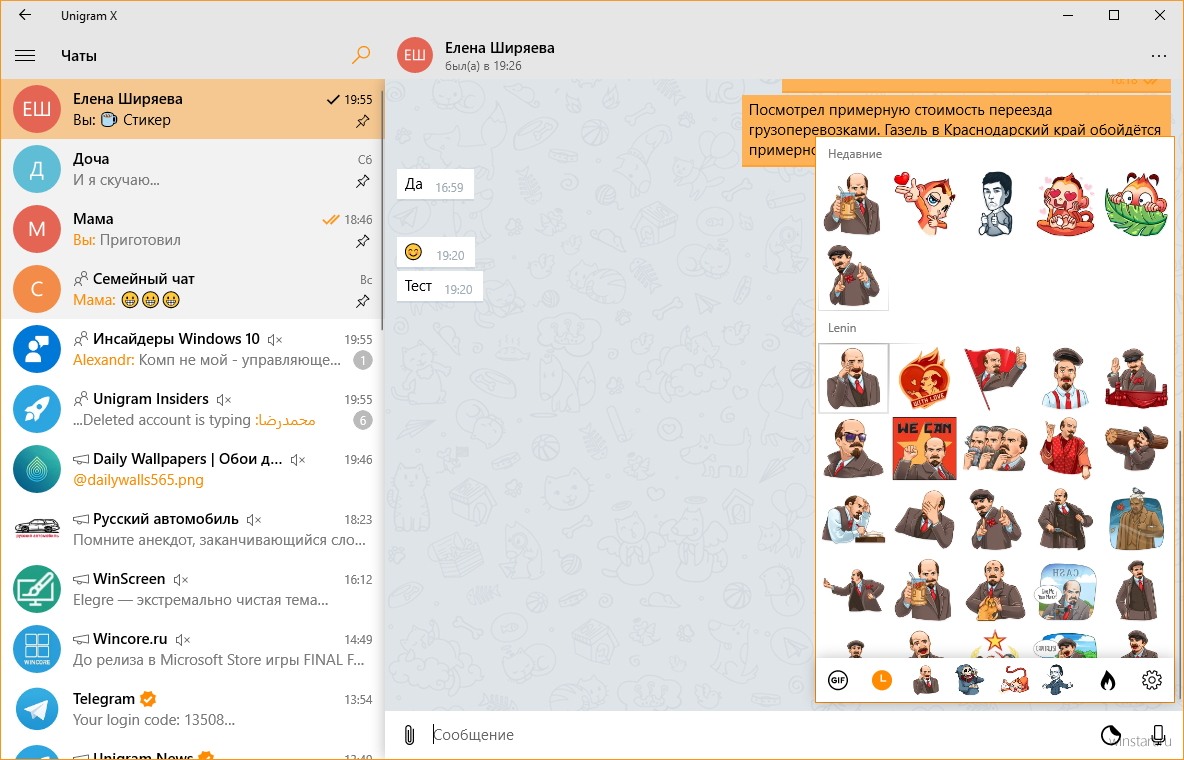Click the pin icon on Мама chat
The image size is (1184, 760).
pos(362,241)
